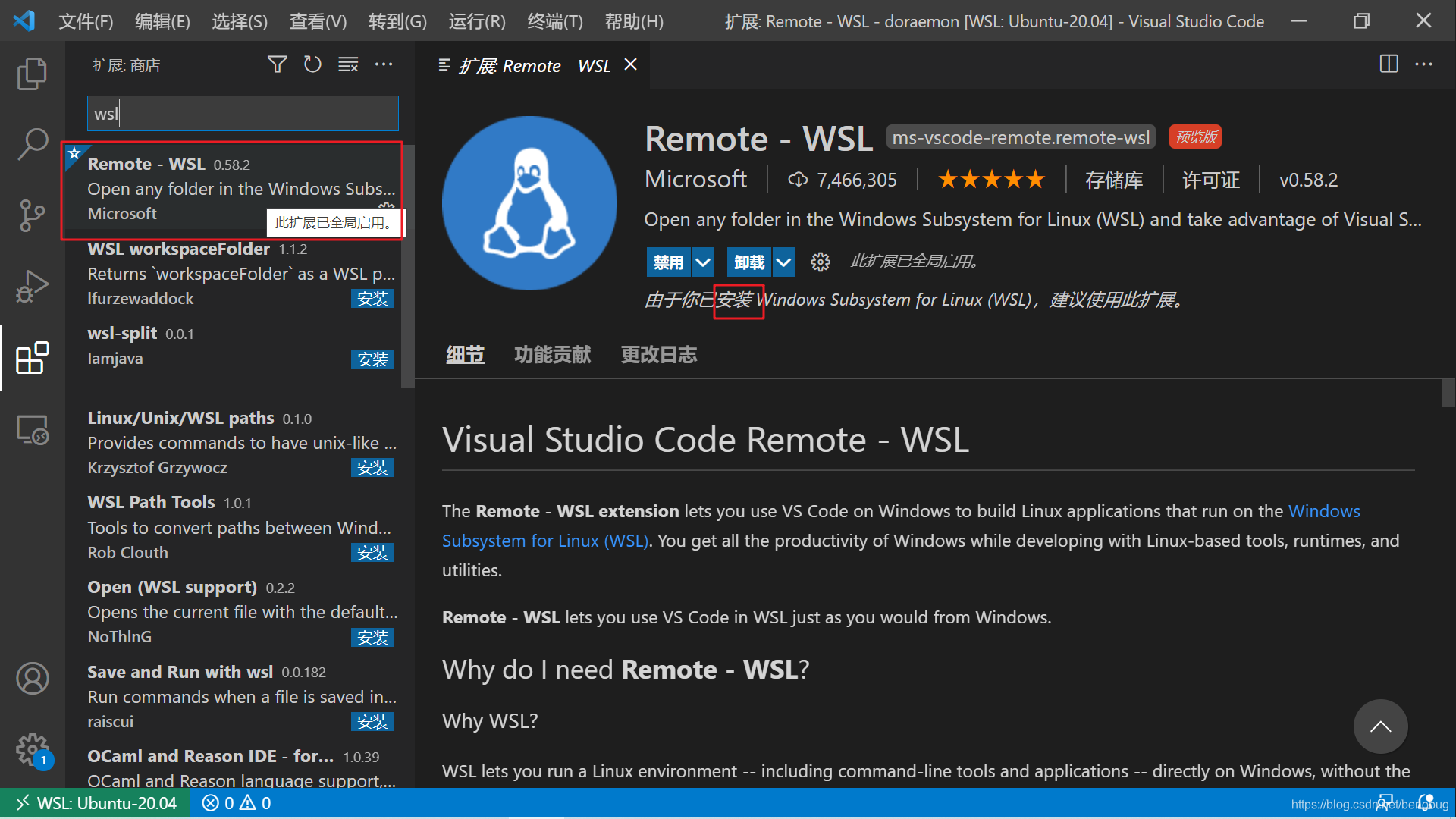Screen dimensions: 1456x819
Task: Install Linux/Unix/WSL paths extension
Action: coord(372,468)
